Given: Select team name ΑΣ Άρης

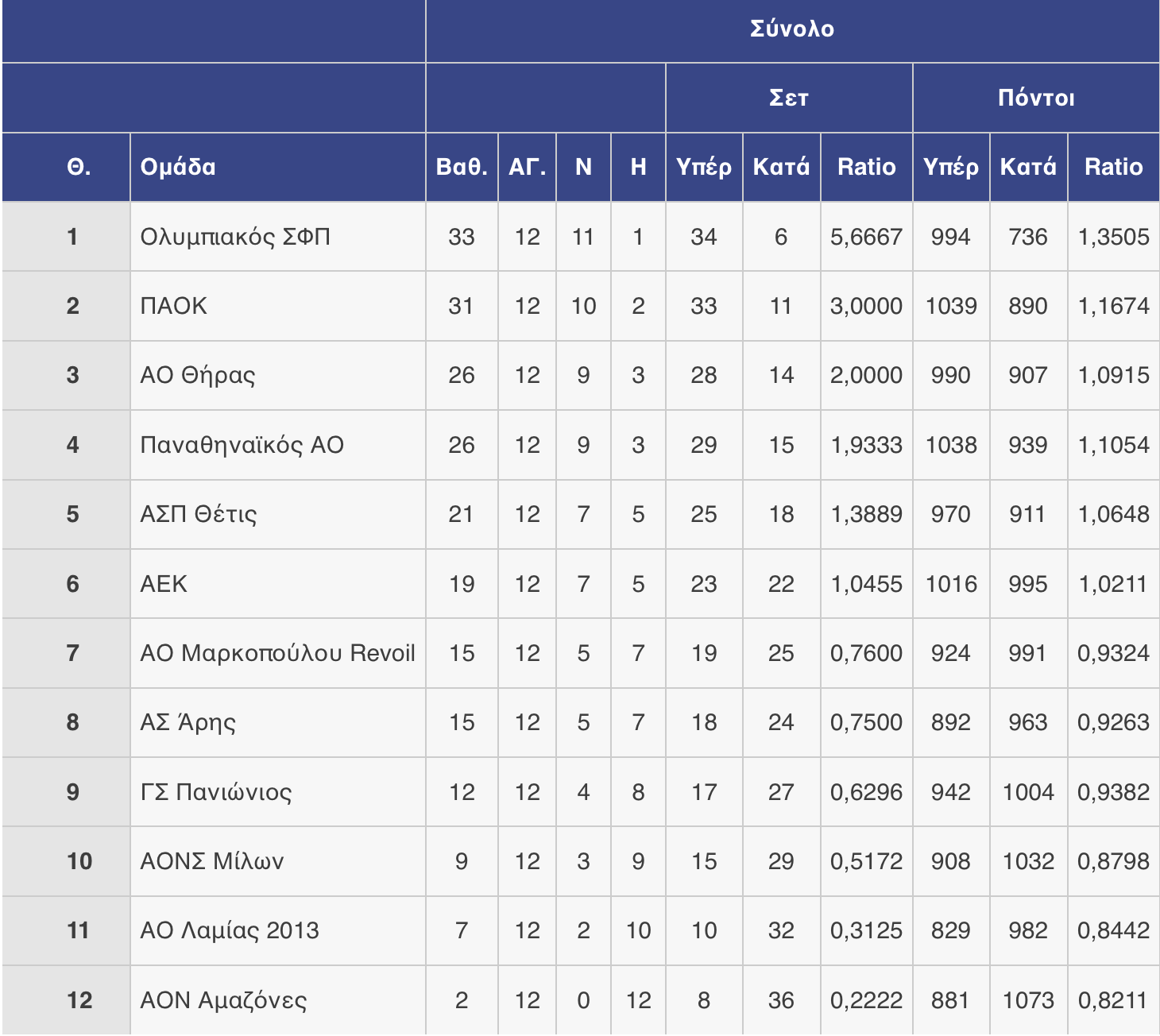Looking at the screenshot, I should (188, 722).
